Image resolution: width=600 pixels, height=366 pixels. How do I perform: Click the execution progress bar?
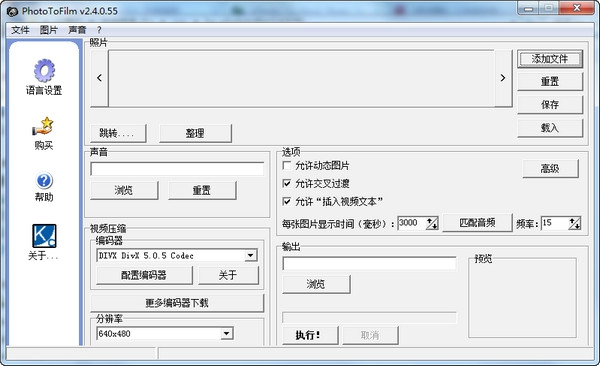point(369,318)
